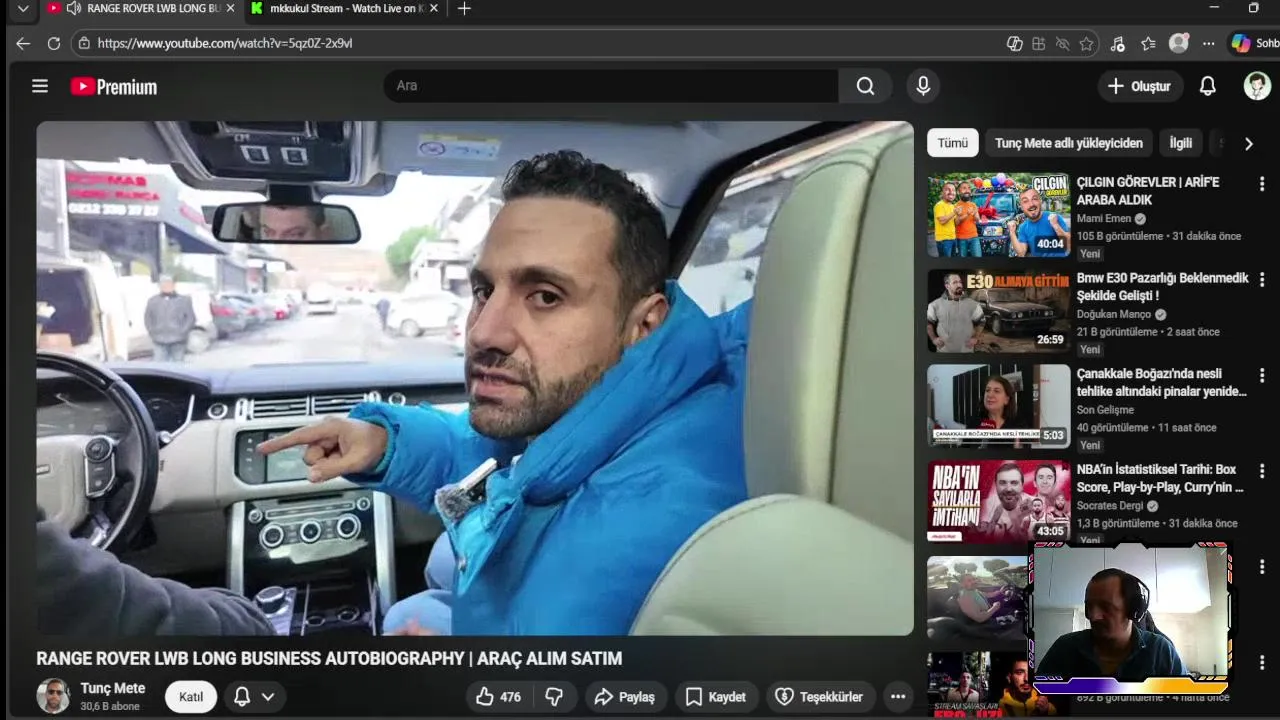
Task: Dislike the video with thumbs-down
Action: (554, 697)
